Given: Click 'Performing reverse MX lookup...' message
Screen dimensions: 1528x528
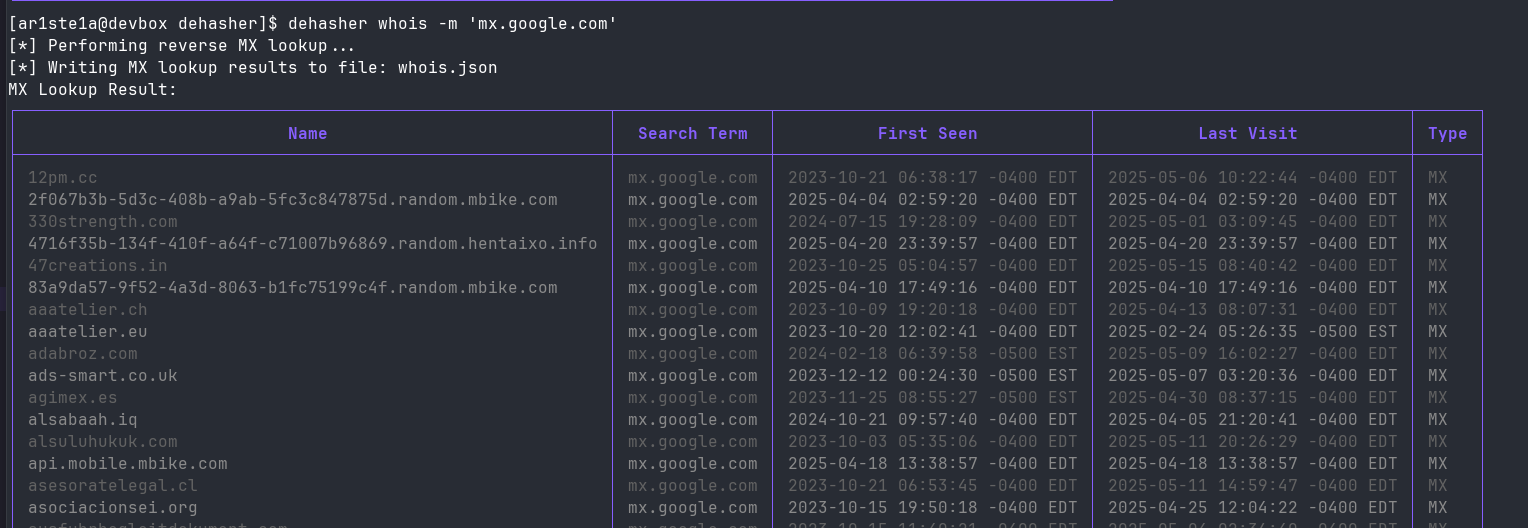Looking at the screenshot, I should click(182, 46).
